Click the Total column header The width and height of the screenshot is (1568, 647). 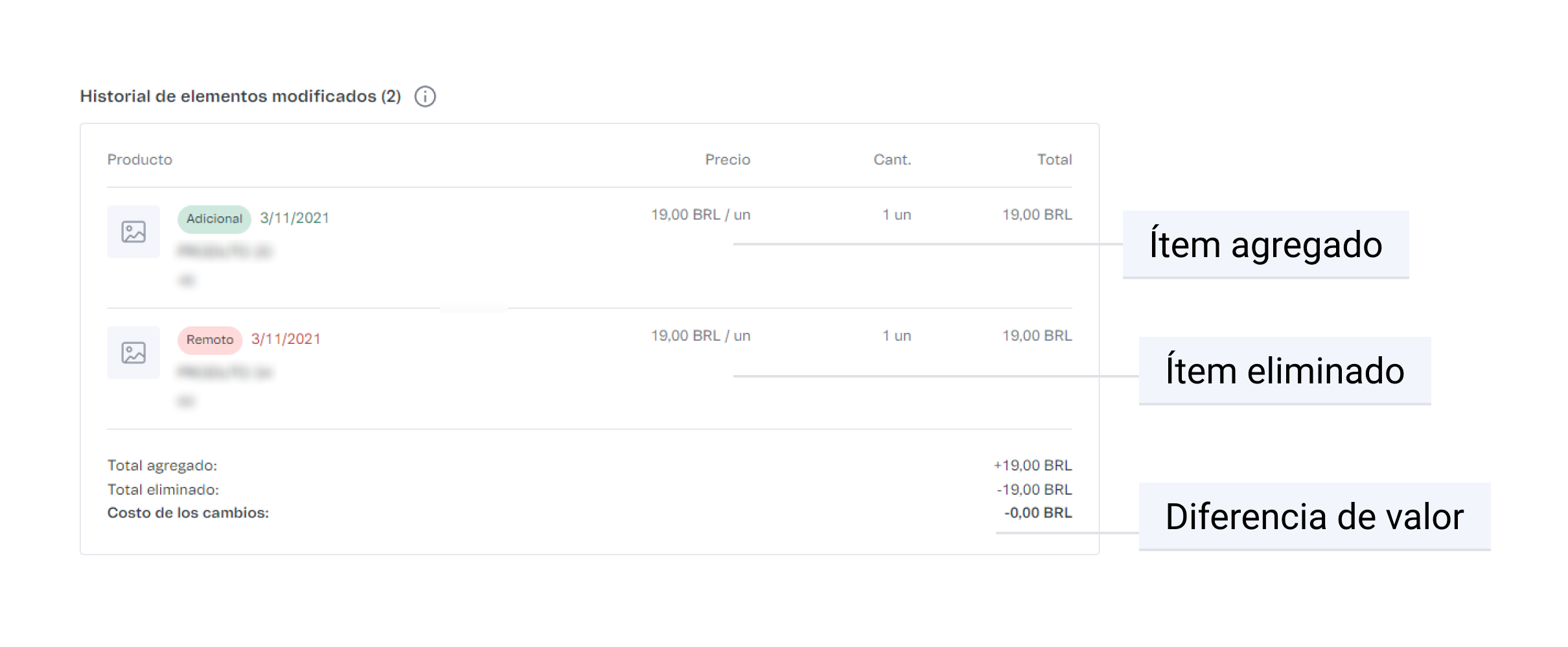coord(1054,159)
